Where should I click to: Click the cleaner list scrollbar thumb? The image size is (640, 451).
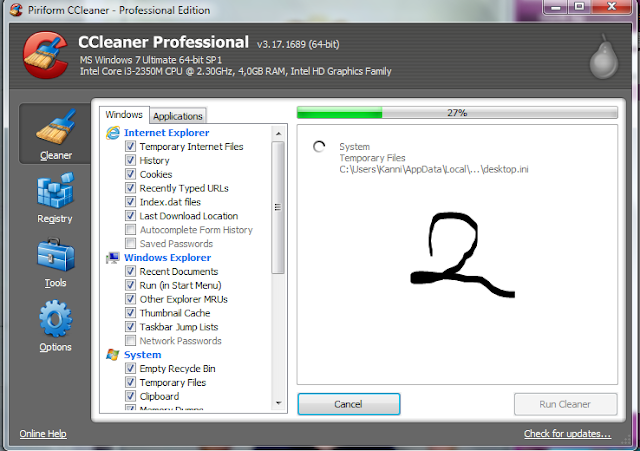tap(278, 207)
